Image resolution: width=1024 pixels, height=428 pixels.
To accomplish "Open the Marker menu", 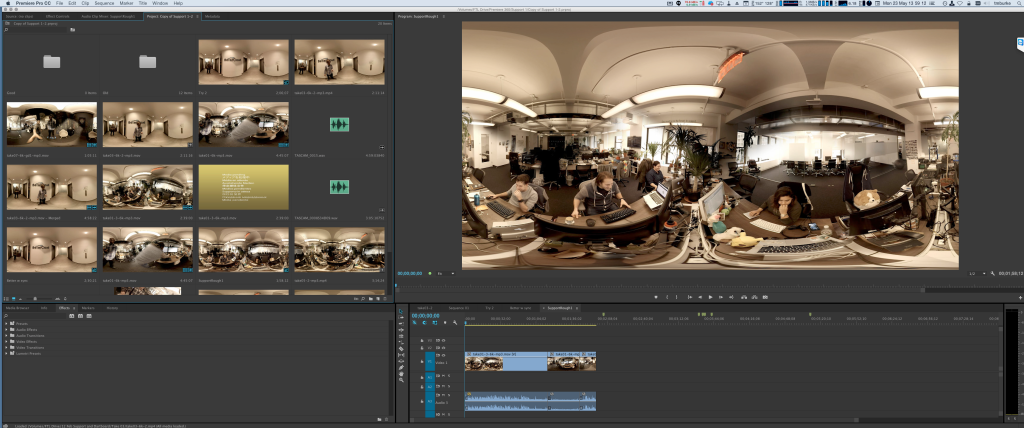I will (x=126, y=3).
